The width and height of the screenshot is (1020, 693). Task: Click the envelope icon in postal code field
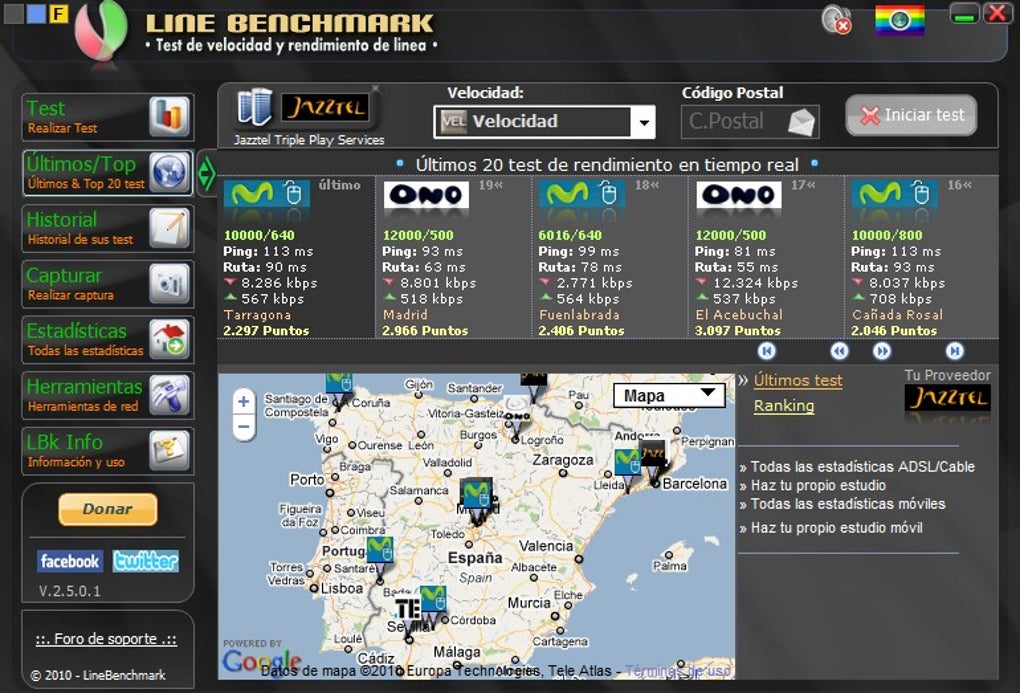pyautogui.click(x=801, y=122)
